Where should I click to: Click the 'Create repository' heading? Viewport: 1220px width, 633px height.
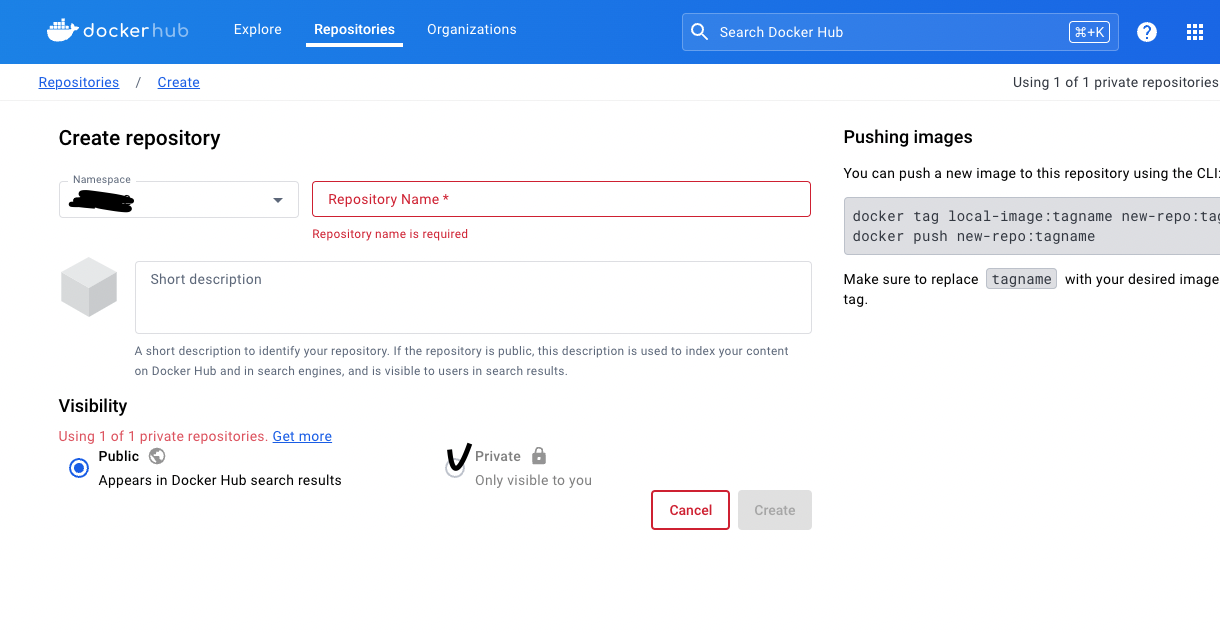140,138
